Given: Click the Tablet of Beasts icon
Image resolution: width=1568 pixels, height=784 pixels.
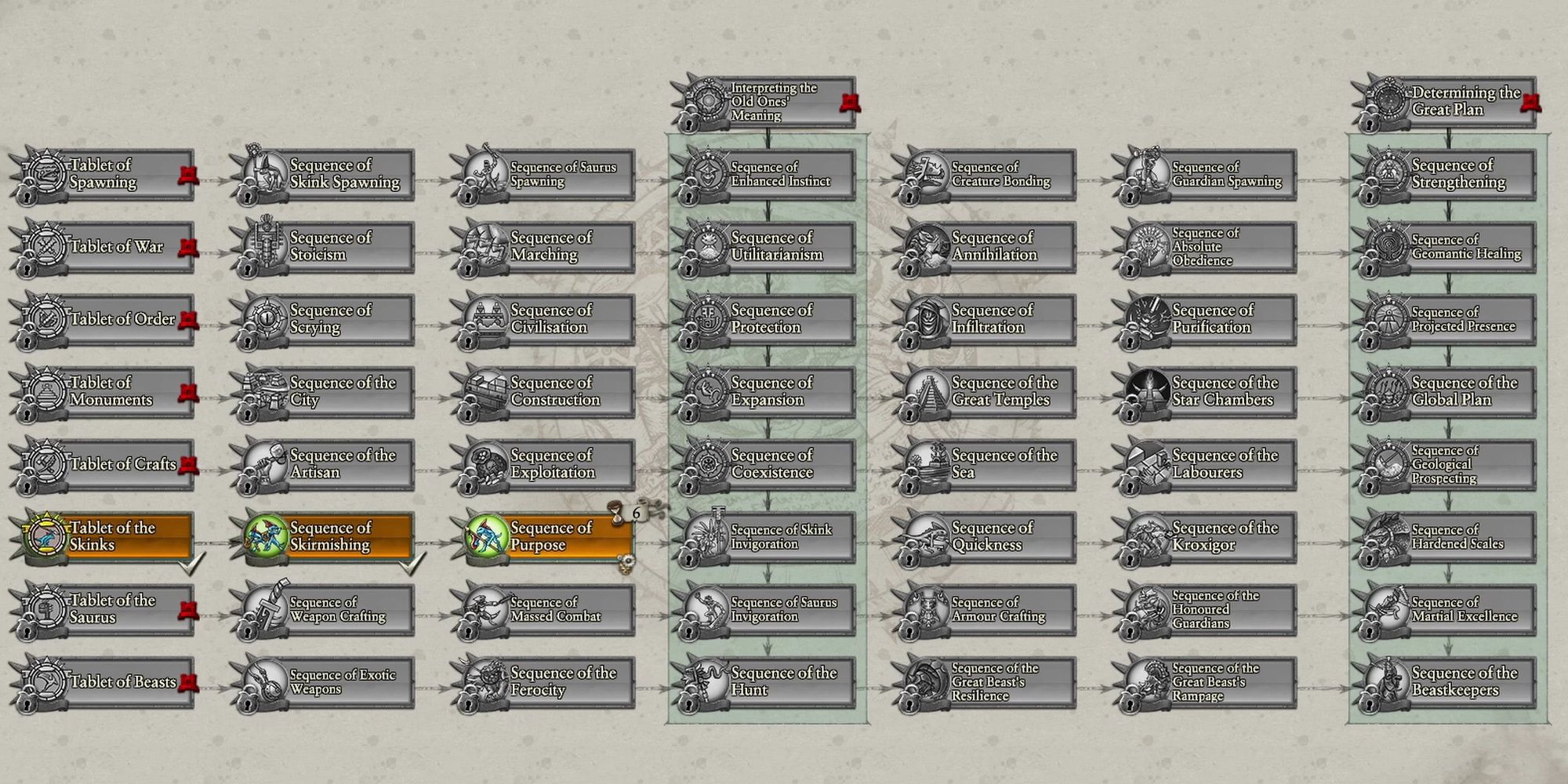Looking at the screenshot, I should click(45, 681).
